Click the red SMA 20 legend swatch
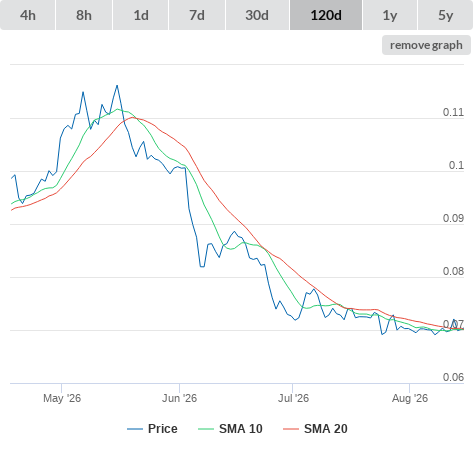This screenshot has width=474, height=455. tap(291, 429)
